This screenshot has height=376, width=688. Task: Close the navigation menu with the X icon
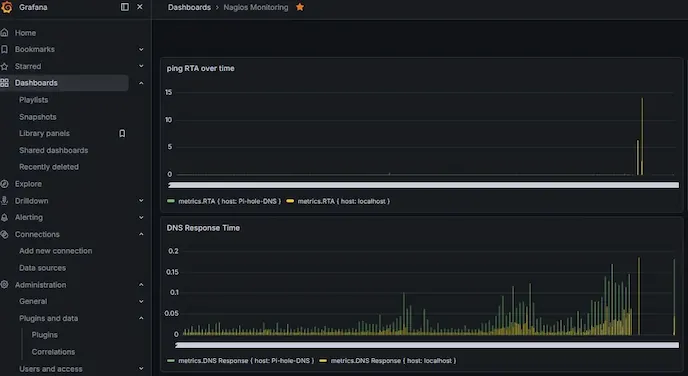[140, 7]
